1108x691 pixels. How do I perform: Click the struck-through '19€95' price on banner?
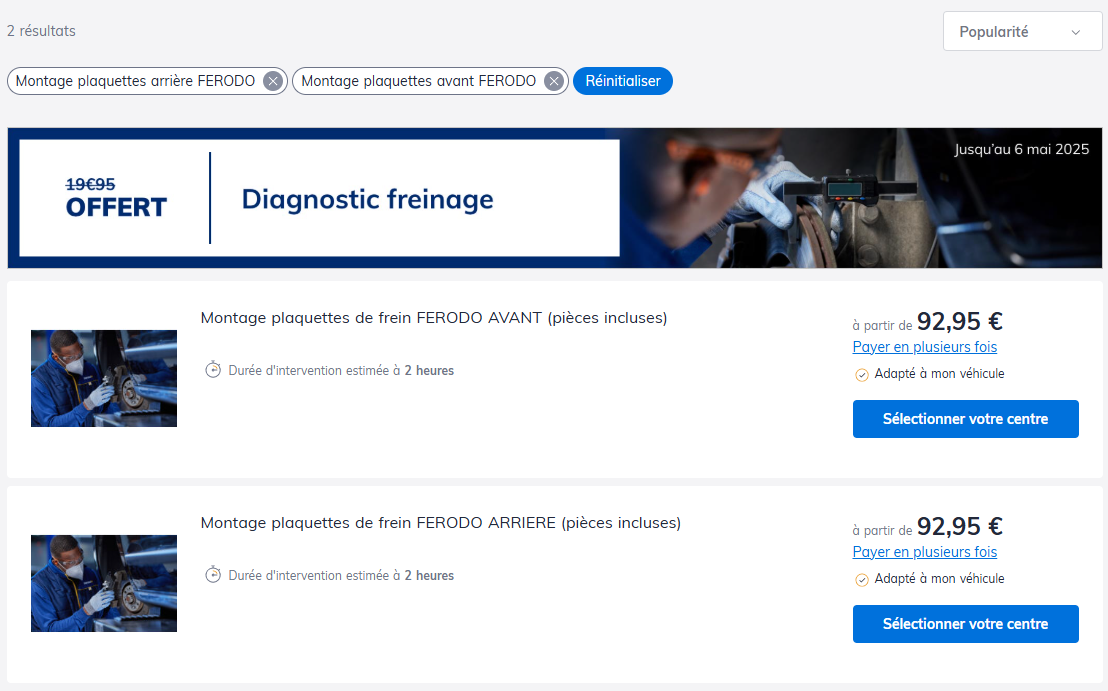pyautogui.click(x=90, y=184)
